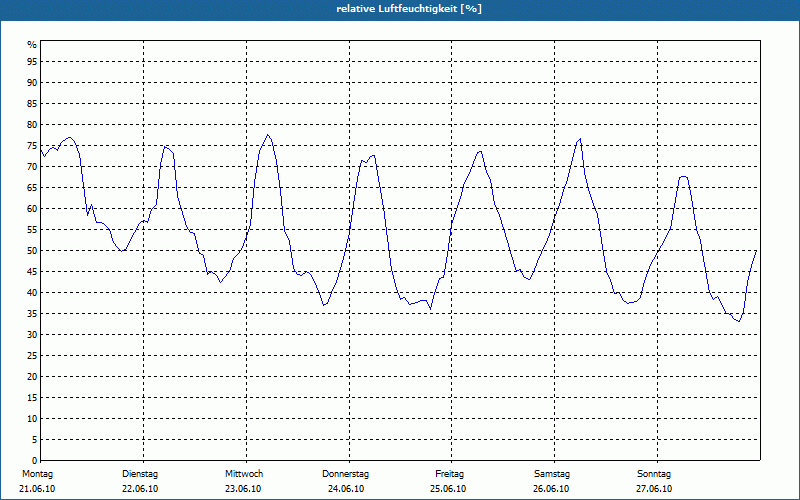Select the 'Mittwoch' day label
This screenshot has width=800, height=500.
point(244,474)
